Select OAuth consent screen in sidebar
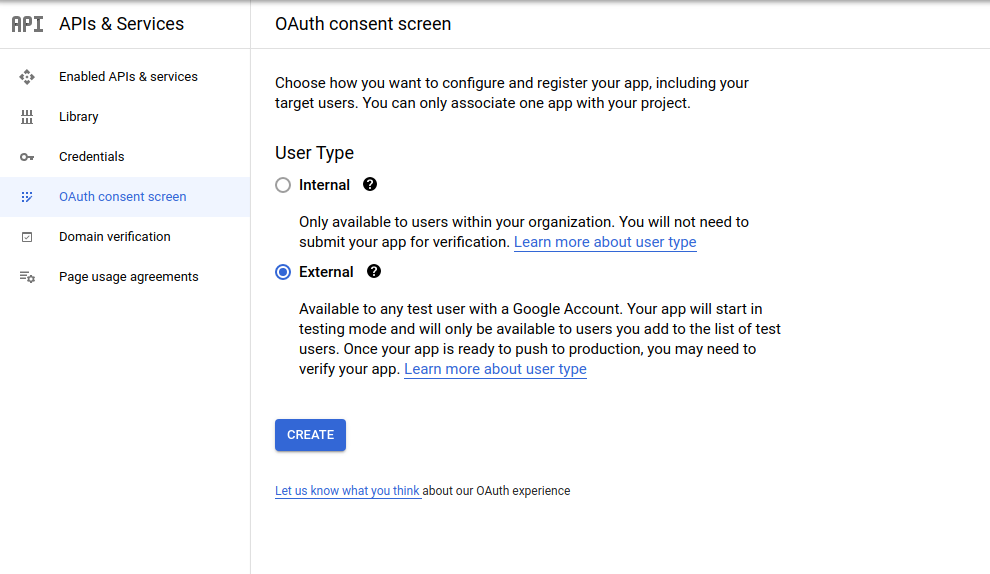The width and height of the screenshot is (990, 574). pyautogui.click(x=125, y=197)
